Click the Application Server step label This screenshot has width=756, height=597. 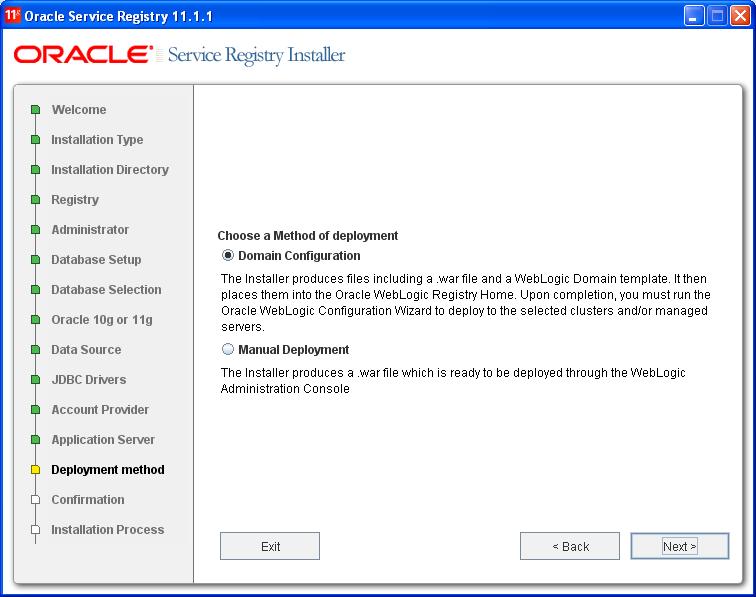(103, 440)
